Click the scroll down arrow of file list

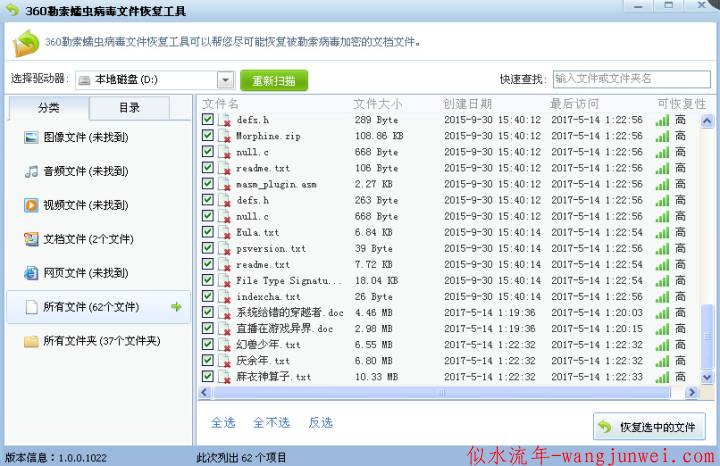pyautogui.click(x=707, y=377)
